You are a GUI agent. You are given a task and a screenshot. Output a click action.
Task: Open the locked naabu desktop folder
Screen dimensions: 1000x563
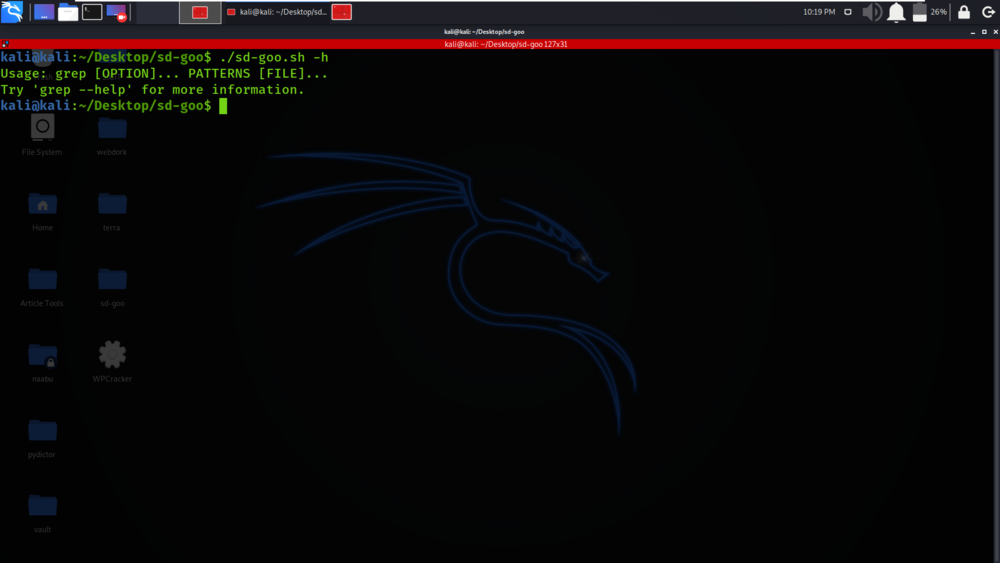coord(43,362)
